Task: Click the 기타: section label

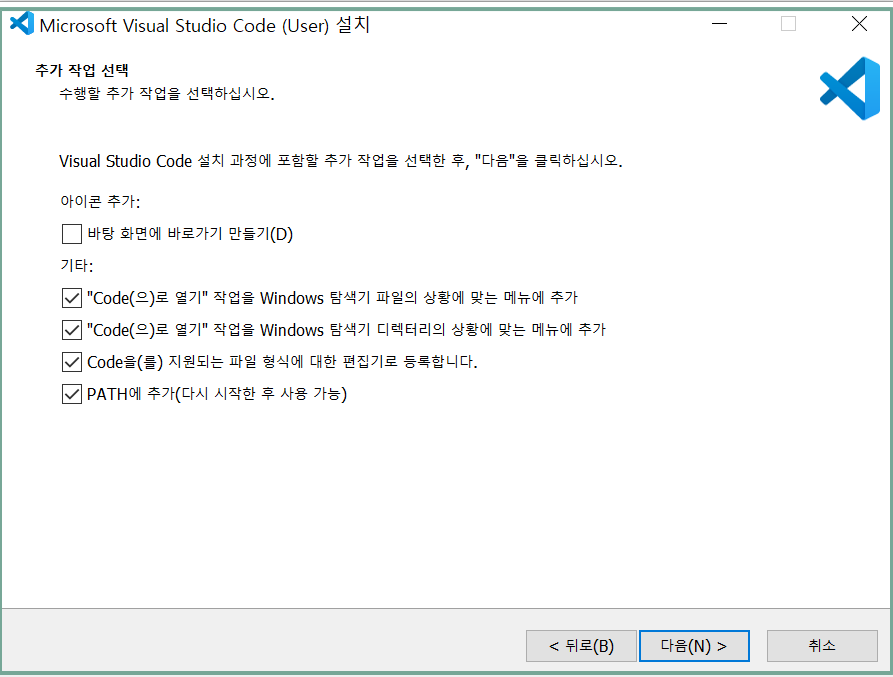Action: (76, 265)
